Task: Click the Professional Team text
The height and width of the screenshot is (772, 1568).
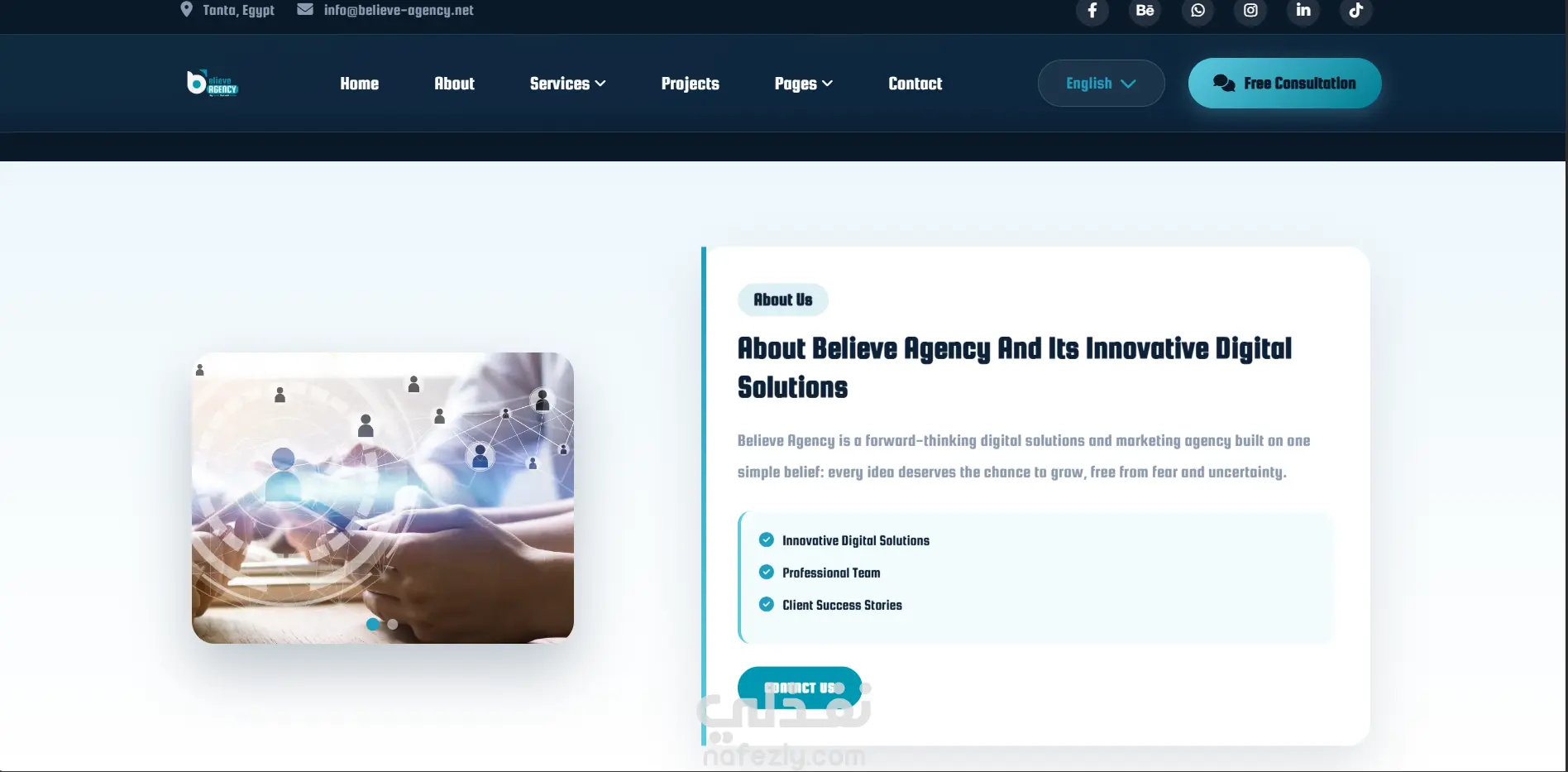Action: [831, 573]
